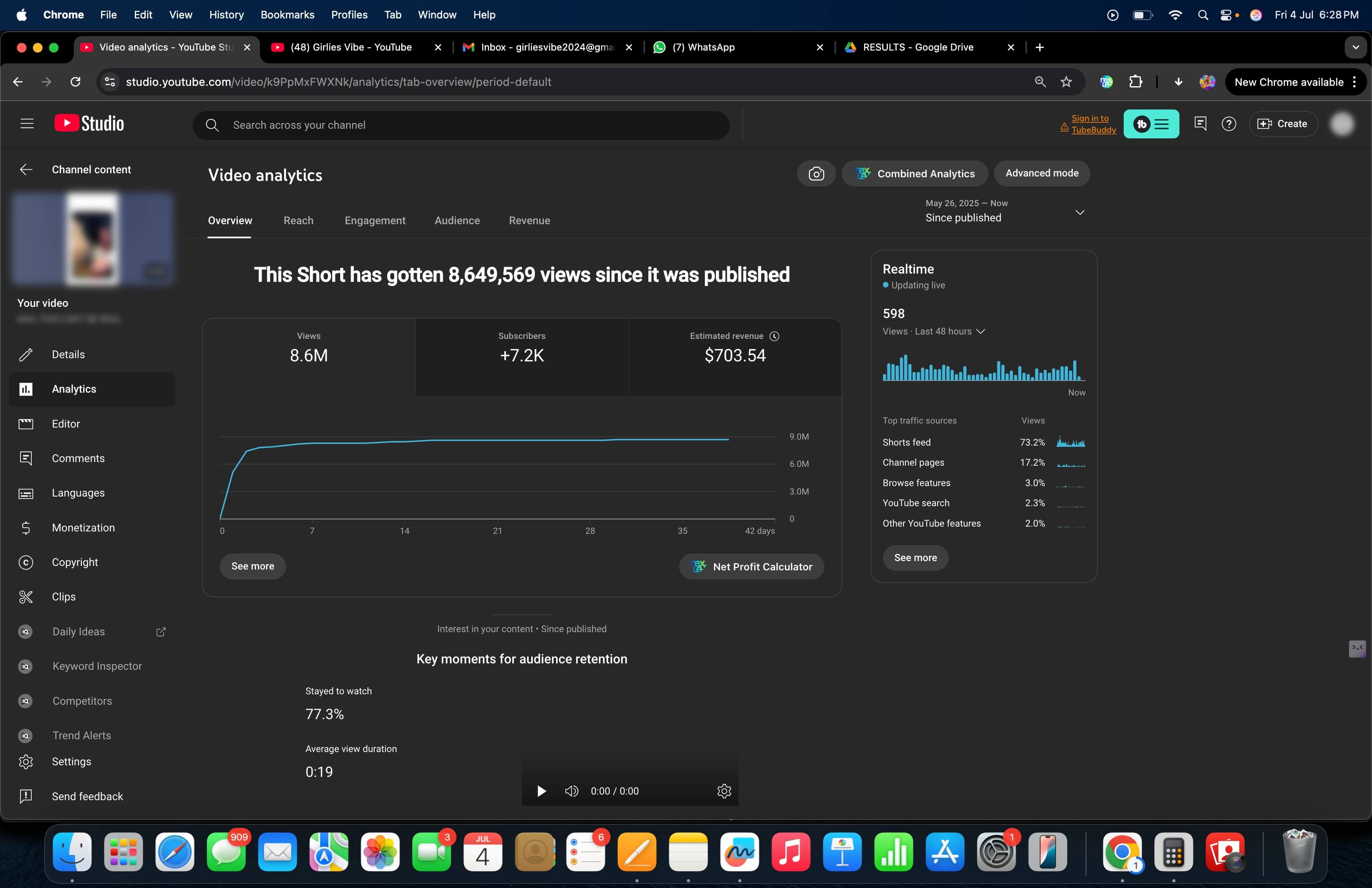Click the channel comments notification icon
The height and width of the screenshot is (888, 1372).
click(x=1200, y=124)
